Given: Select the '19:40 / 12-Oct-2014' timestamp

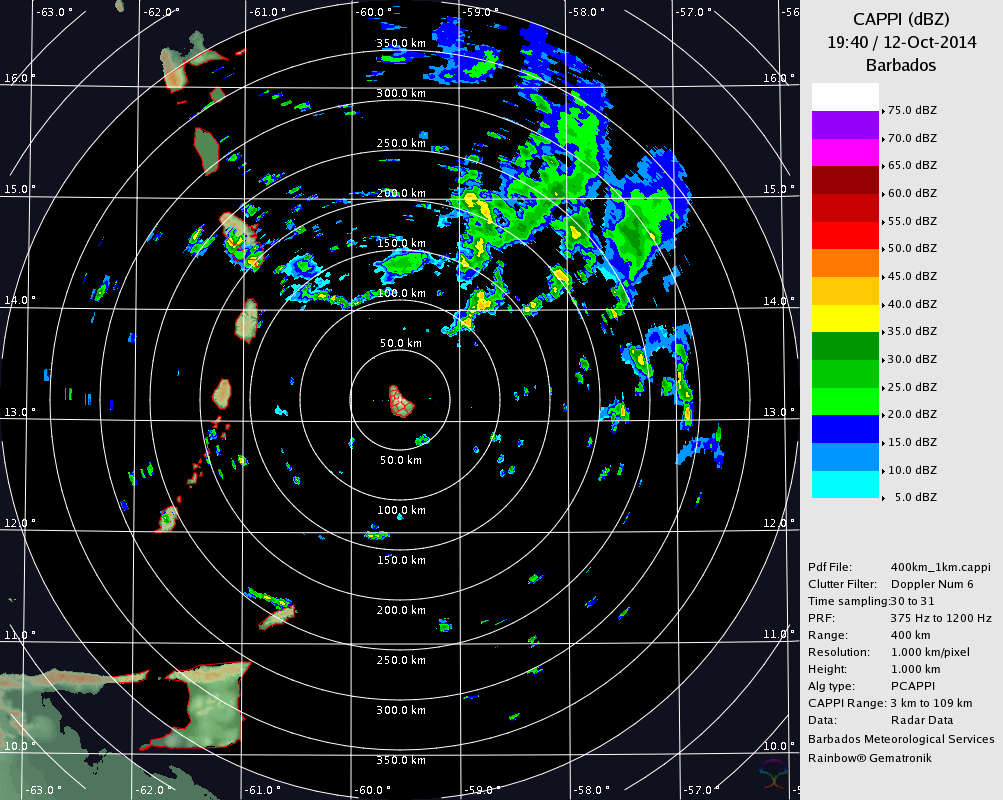Looking at the screenshot, I should 901,42.
